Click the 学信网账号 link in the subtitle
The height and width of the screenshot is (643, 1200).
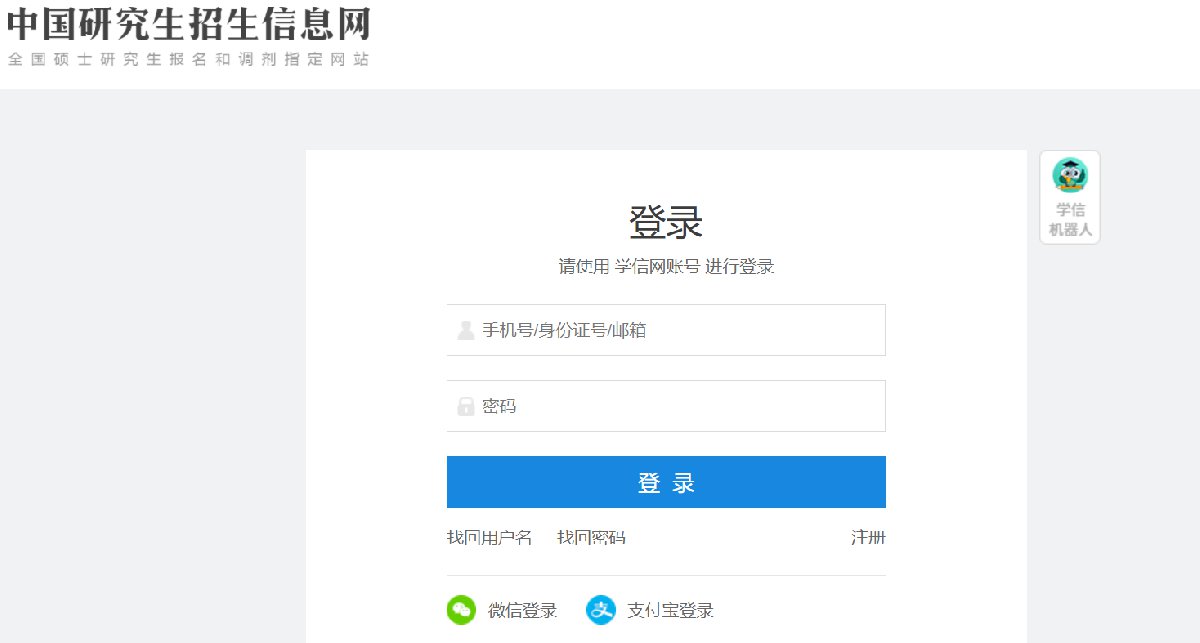pos(657,266)
